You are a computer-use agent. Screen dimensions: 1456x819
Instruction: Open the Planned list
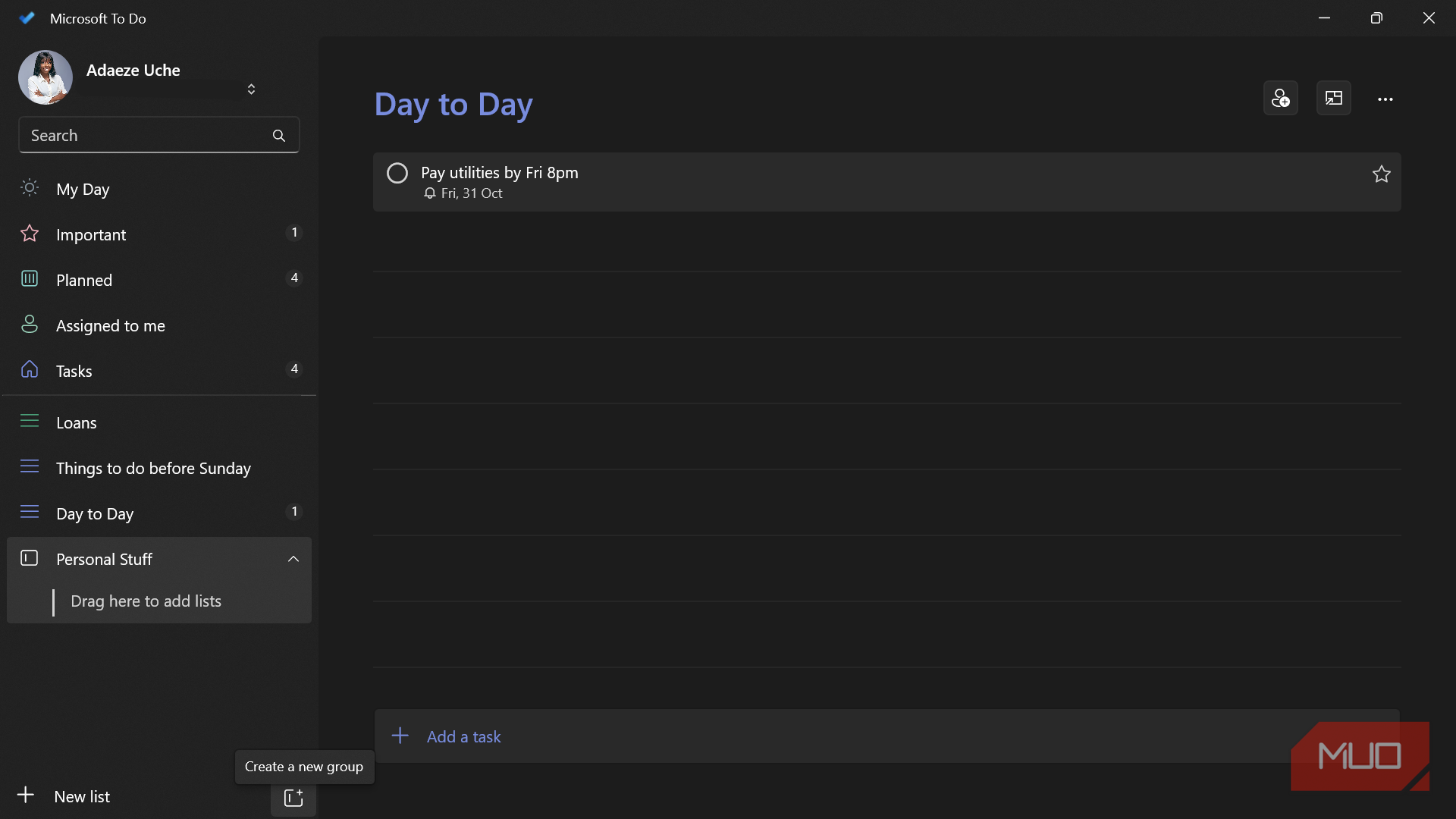(x=159, y=280)
